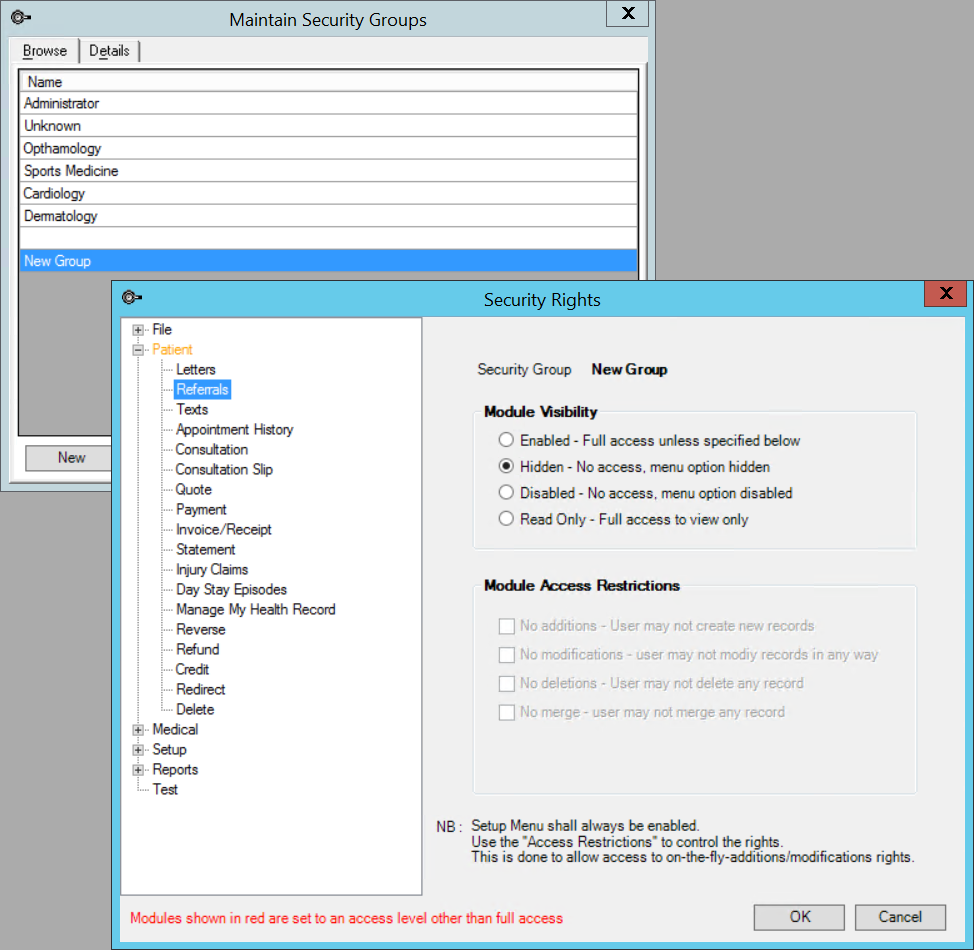
Task: Select Quote in the tree
Action: (x=193, y=490)
